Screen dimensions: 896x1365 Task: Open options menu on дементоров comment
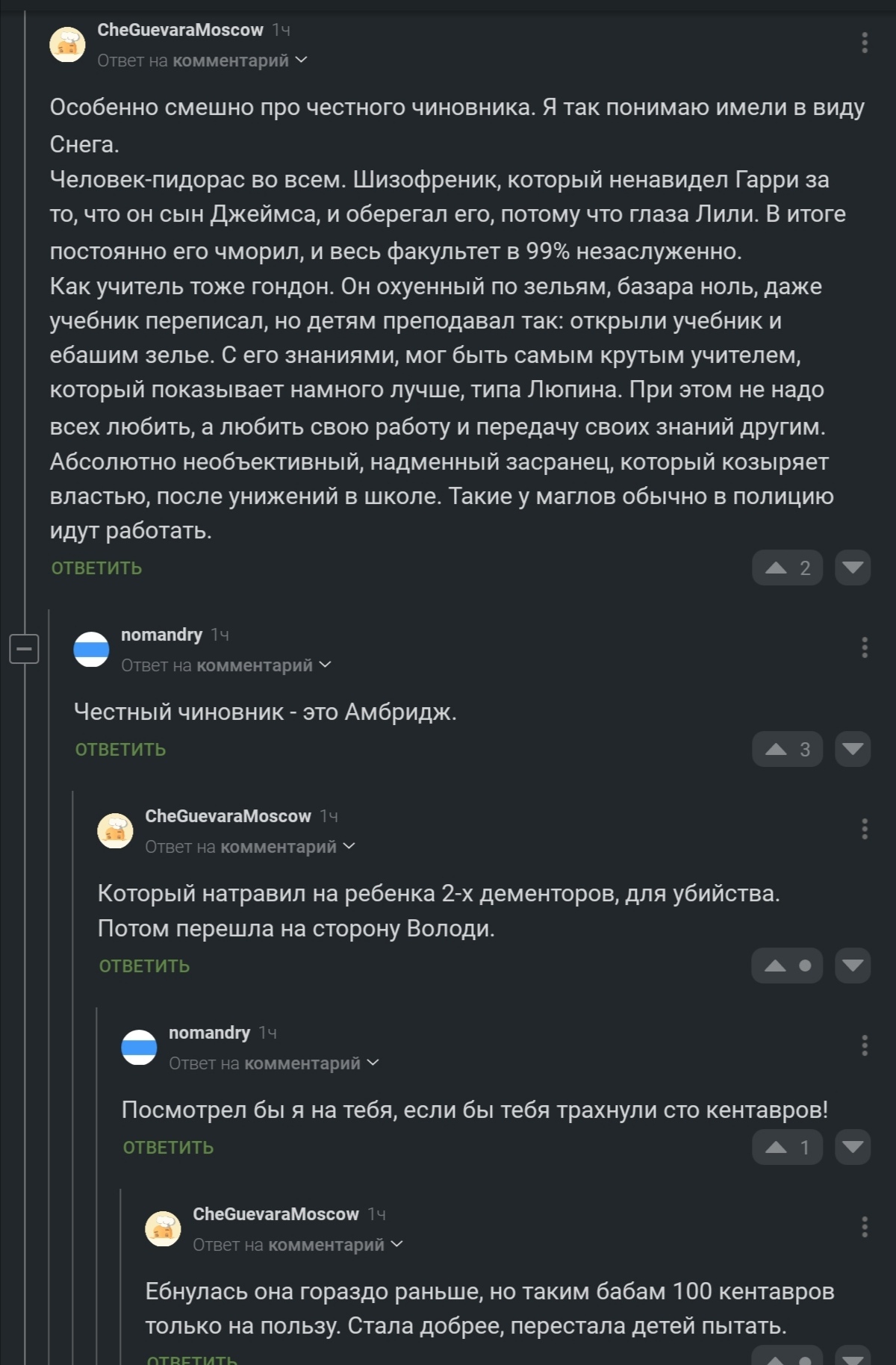point(865,829)
